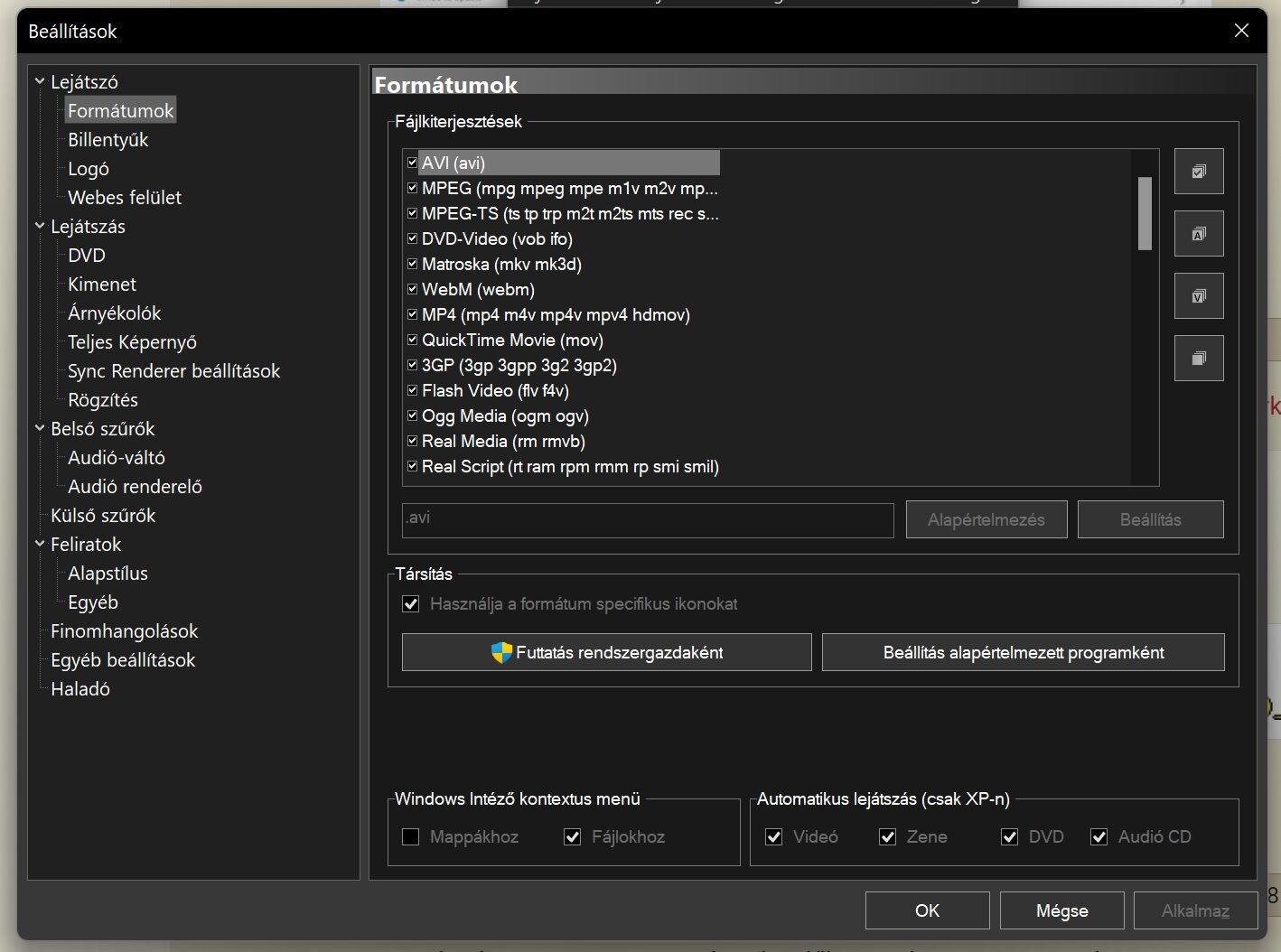Click the select-all formats checkmark icon button

tap(1199, 172)
